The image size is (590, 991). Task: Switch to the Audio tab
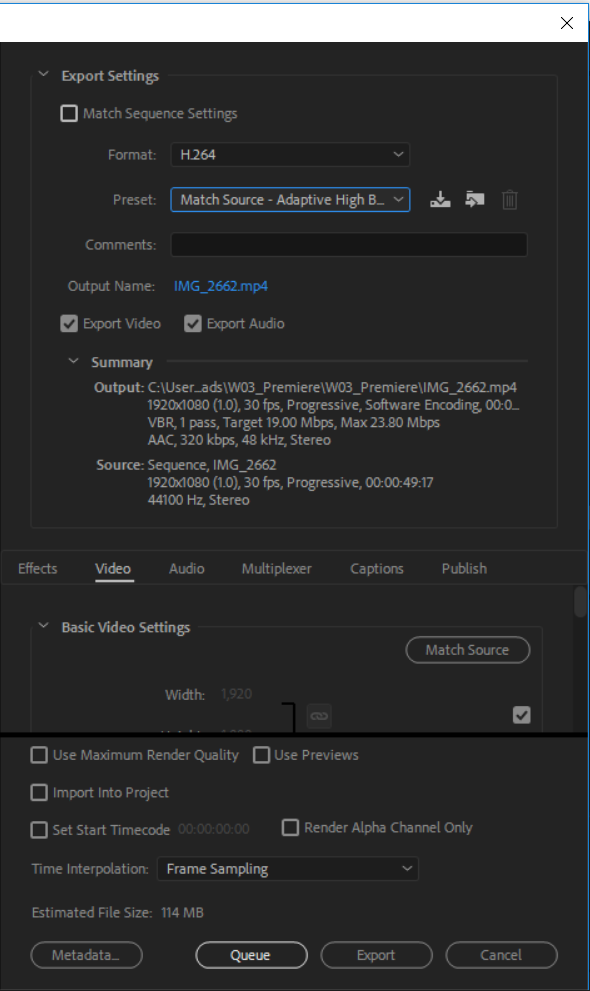point(186,569)
